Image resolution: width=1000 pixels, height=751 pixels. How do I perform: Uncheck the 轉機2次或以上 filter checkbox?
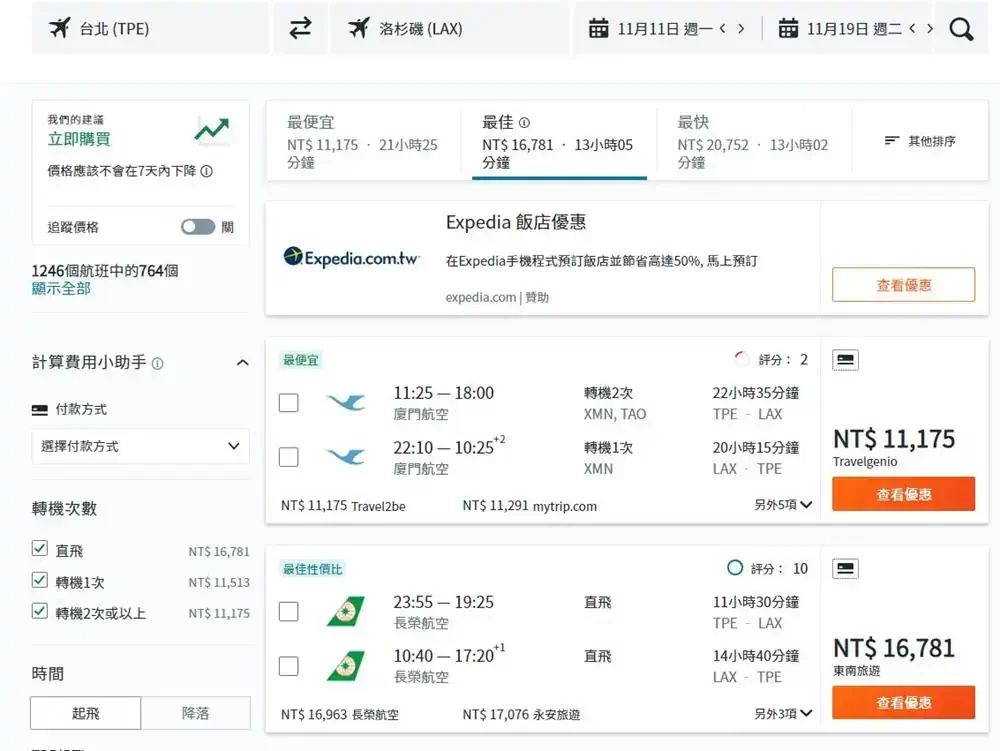pyautogui.click(x=40, y=611)
